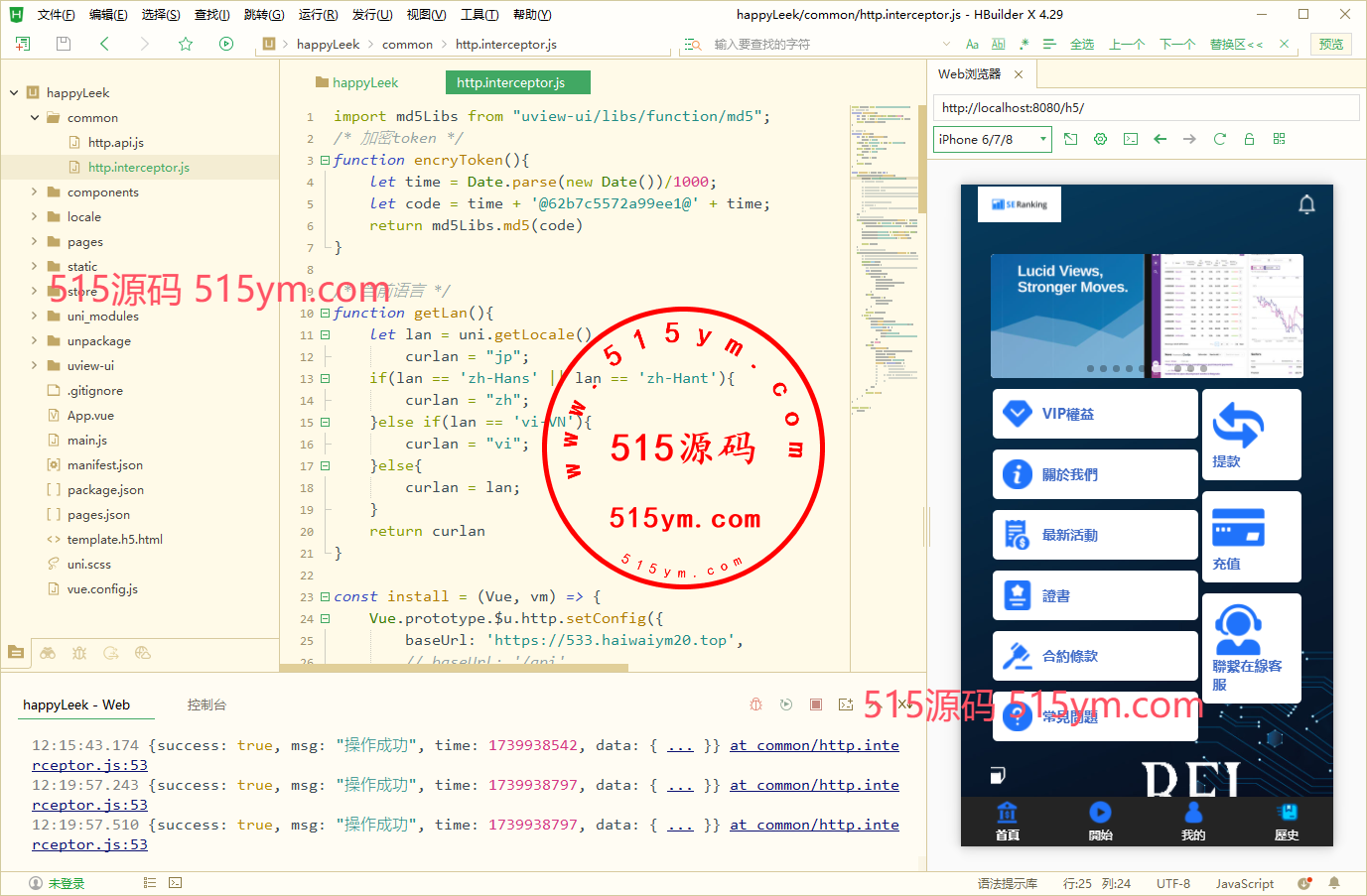Refresh the built-in web browser
The width and height of the screenshot is (1367, 896).
coord(1219,139)
